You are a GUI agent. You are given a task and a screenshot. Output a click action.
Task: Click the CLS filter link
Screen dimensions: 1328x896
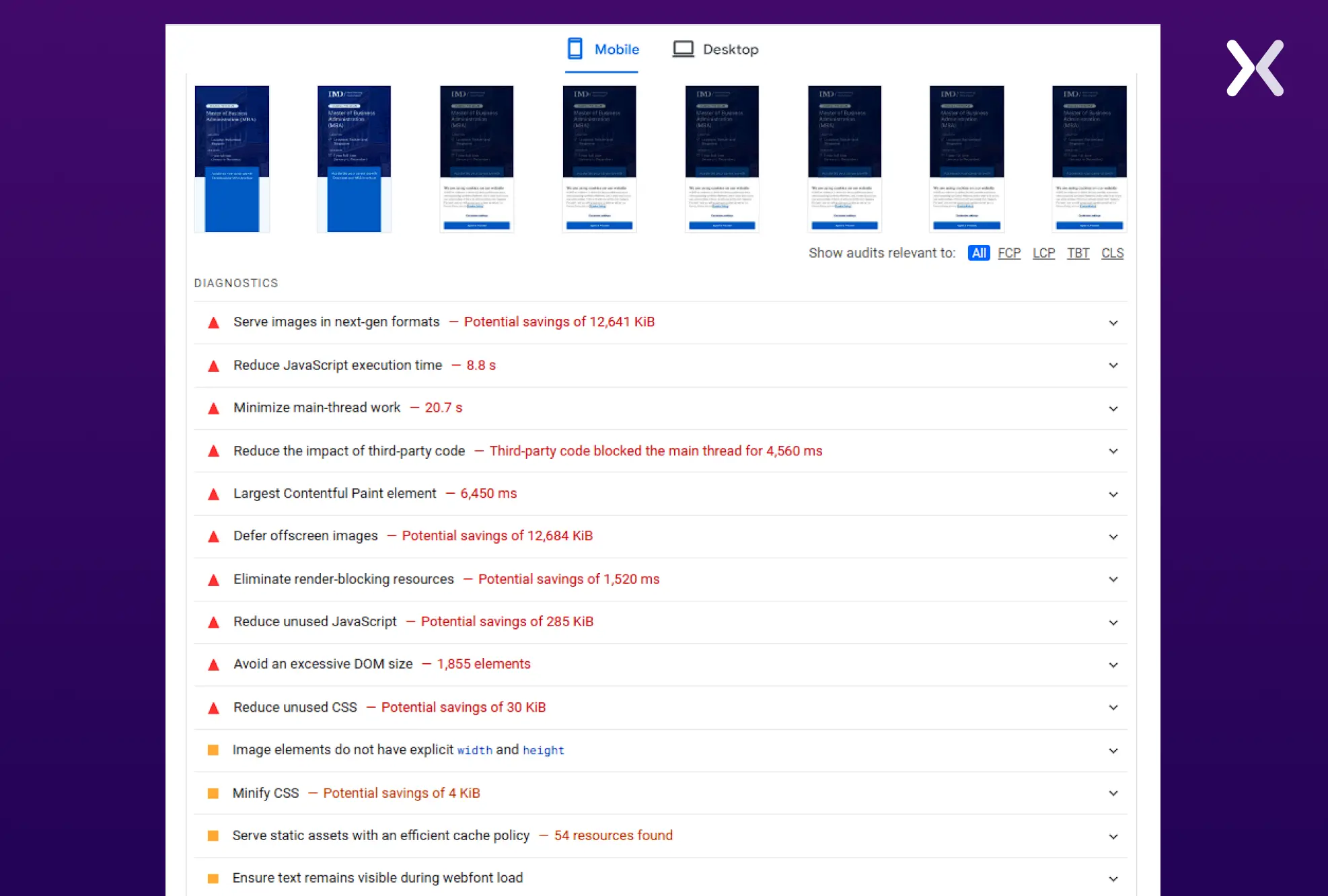(1112, 253)
